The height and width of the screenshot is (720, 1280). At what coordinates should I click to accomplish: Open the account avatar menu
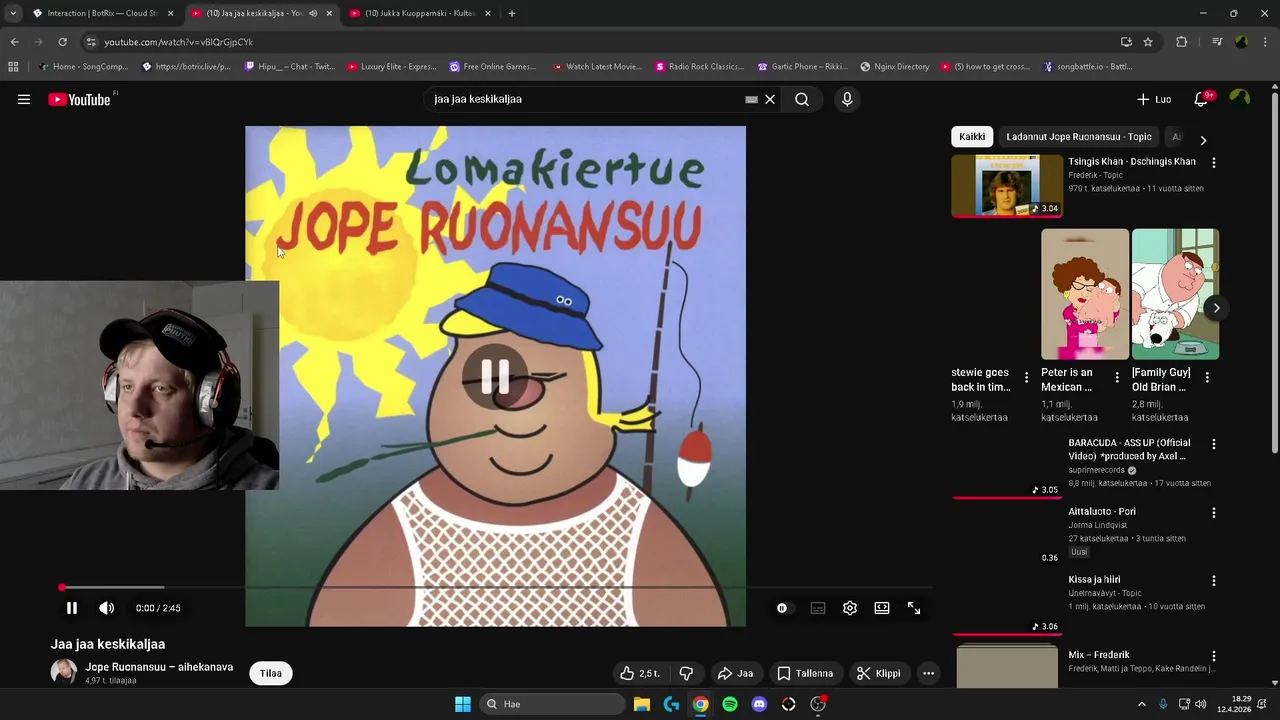coord(1240,98)
